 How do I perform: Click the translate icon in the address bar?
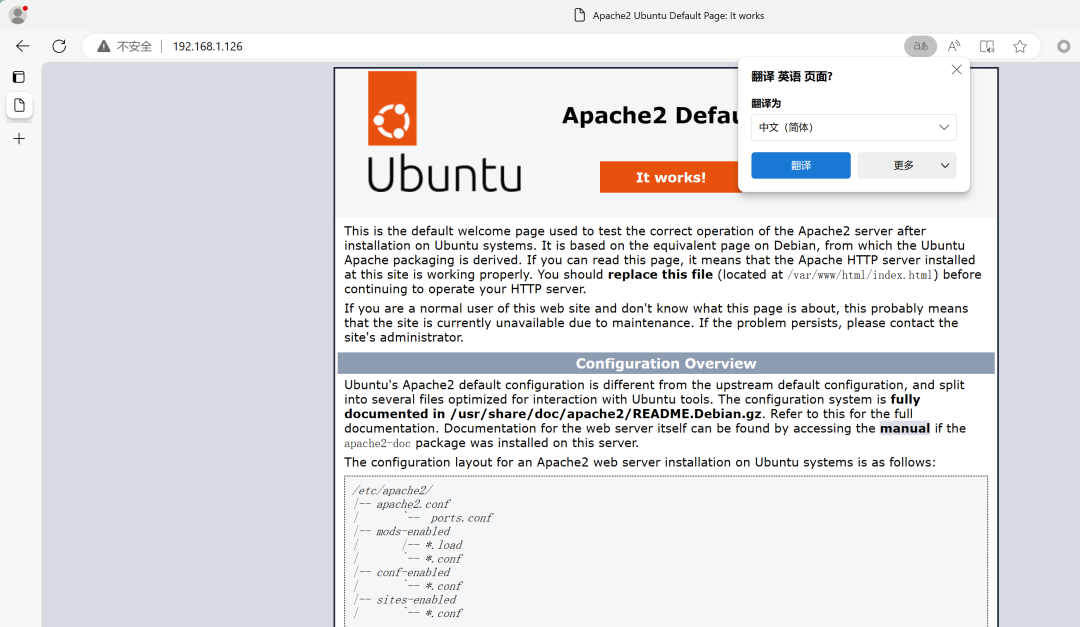(920, 46)
